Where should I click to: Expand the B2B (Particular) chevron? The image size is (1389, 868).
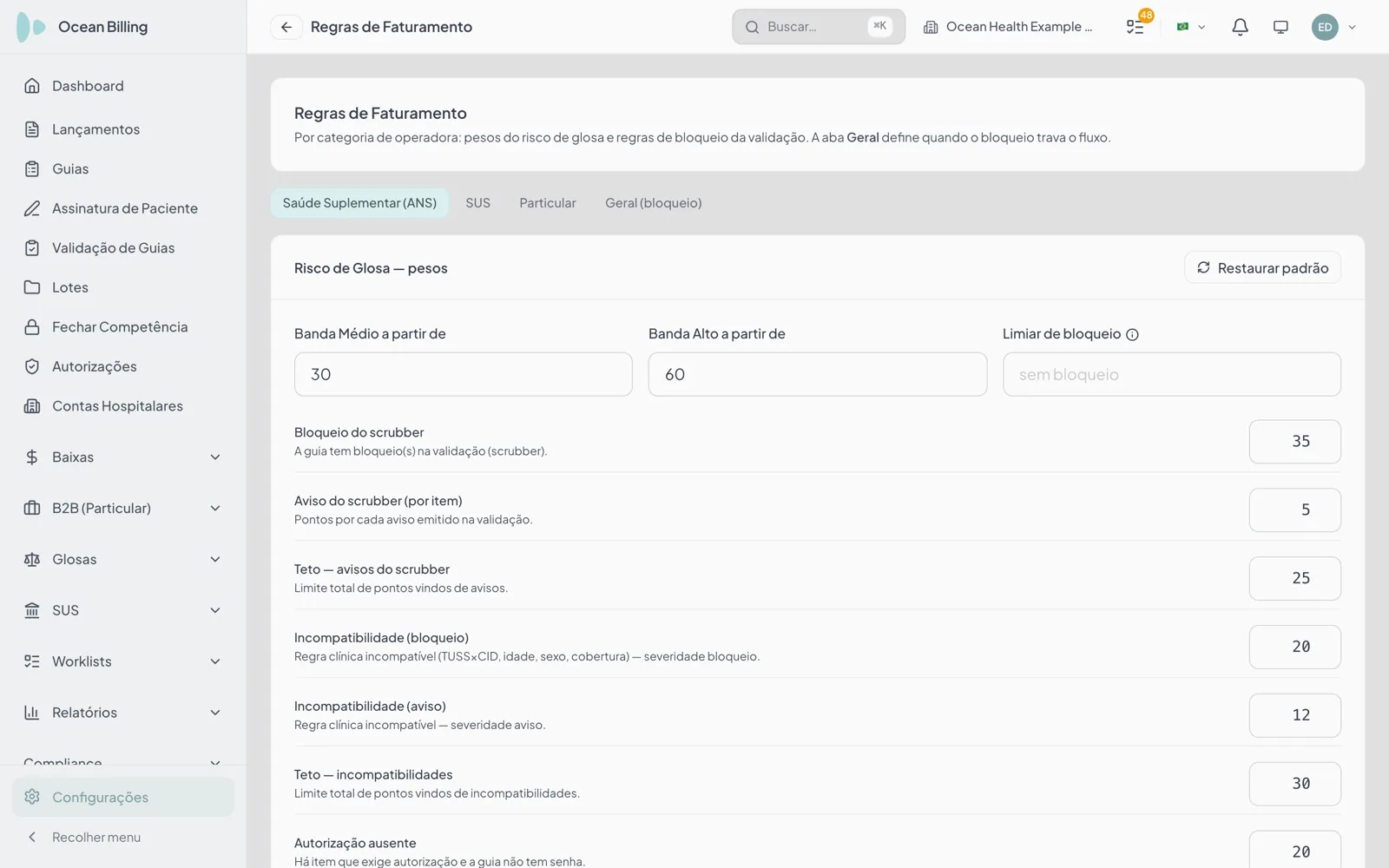215,509
